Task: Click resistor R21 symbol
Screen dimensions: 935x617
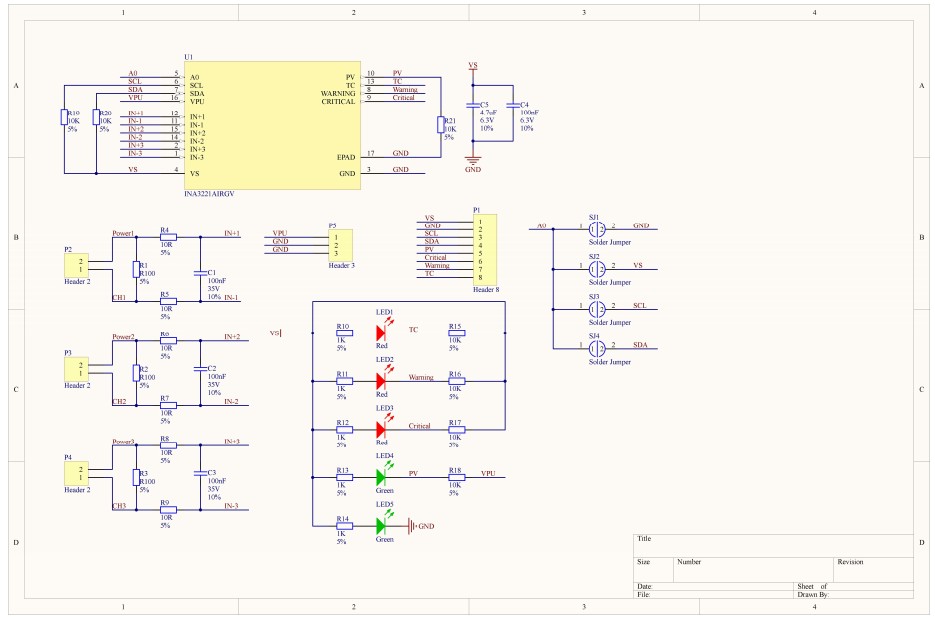Action: [441, 125]
